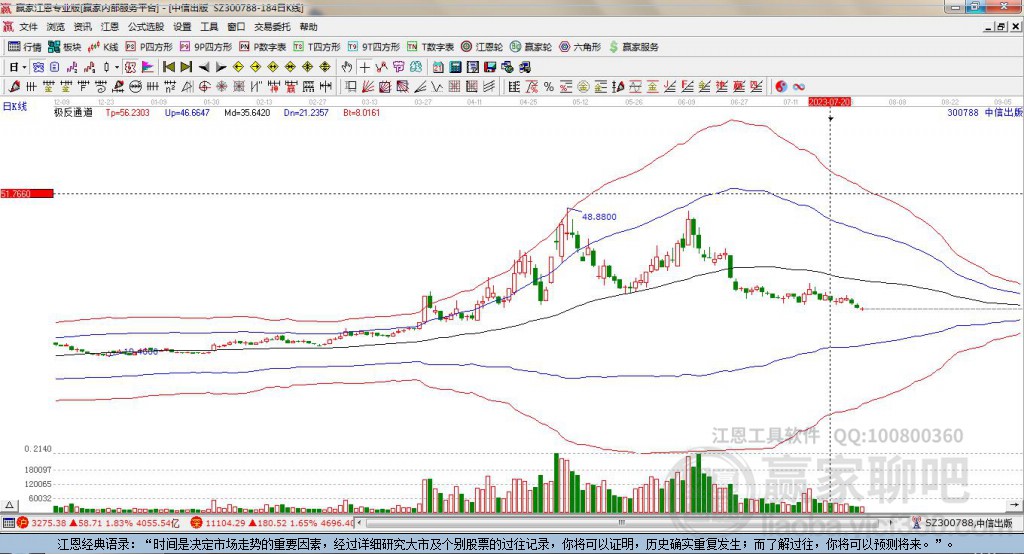Select the gold coin circle tool
1024x554 pixels.
click(x=583, y=86)
